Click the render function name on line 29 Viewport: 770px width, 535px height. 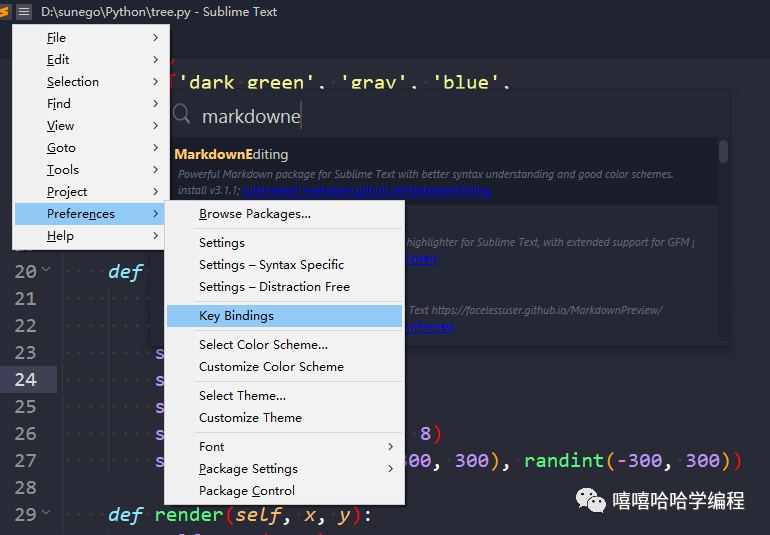click(x=189, y=515)
